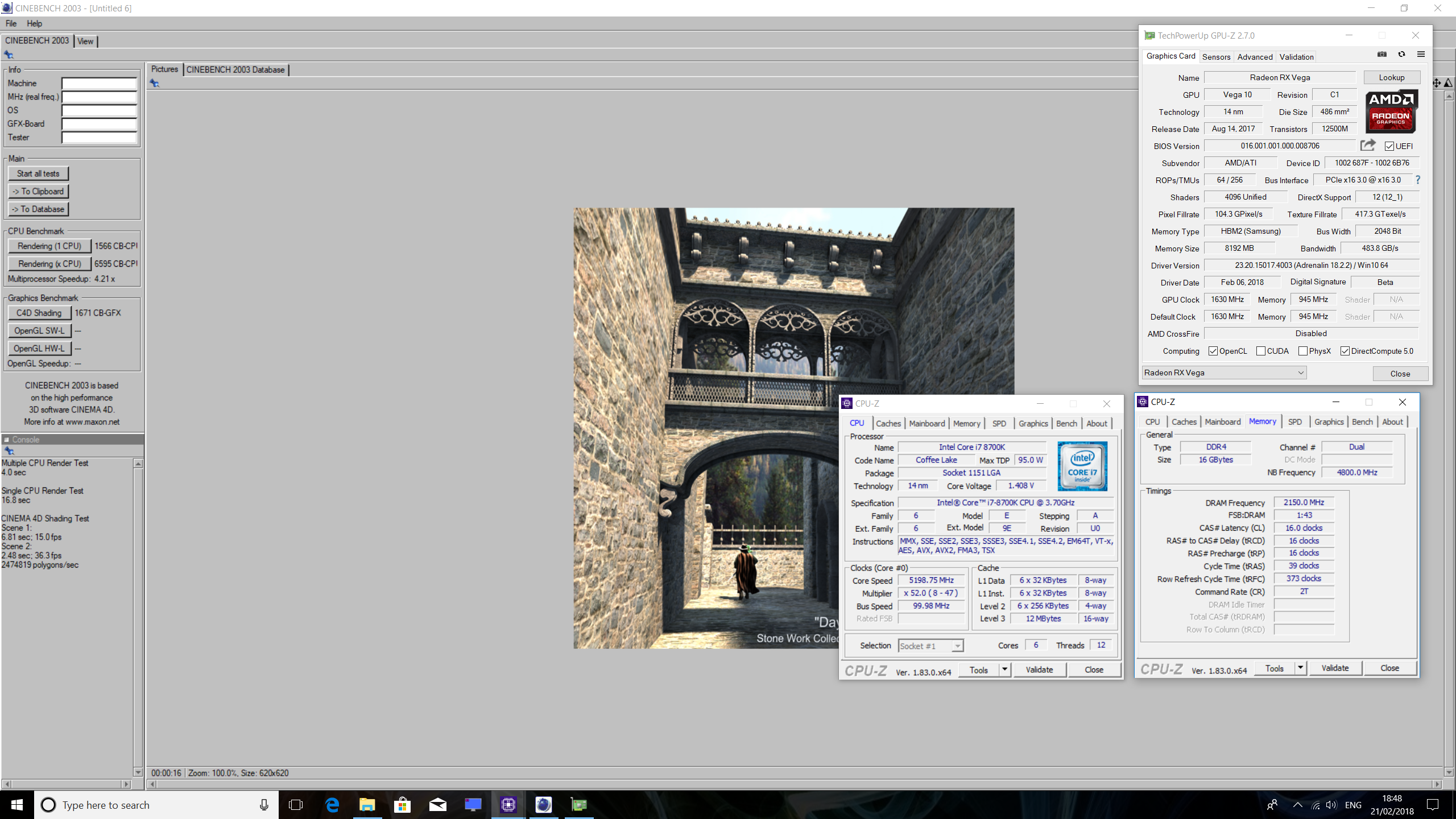
Task: Click Machine info input field
Action: coord(100,83)
